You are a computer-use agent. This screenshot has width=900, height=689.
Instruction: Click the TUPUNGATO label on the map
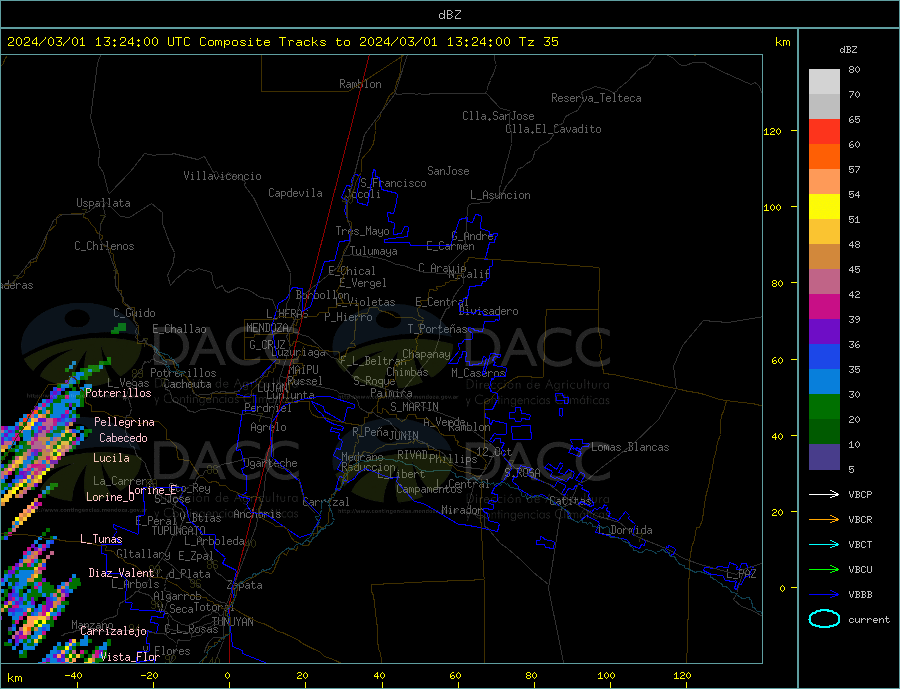point(179,531)
